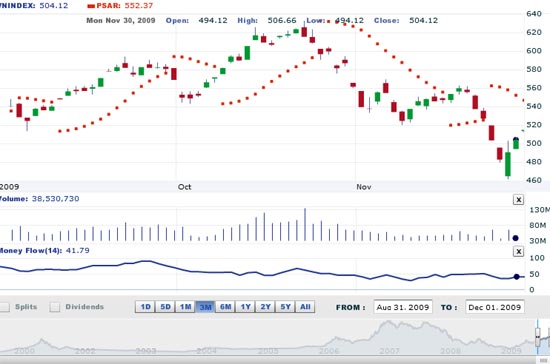
Task: Click the Nov month axis label
Action: click(x=364, y=187)
